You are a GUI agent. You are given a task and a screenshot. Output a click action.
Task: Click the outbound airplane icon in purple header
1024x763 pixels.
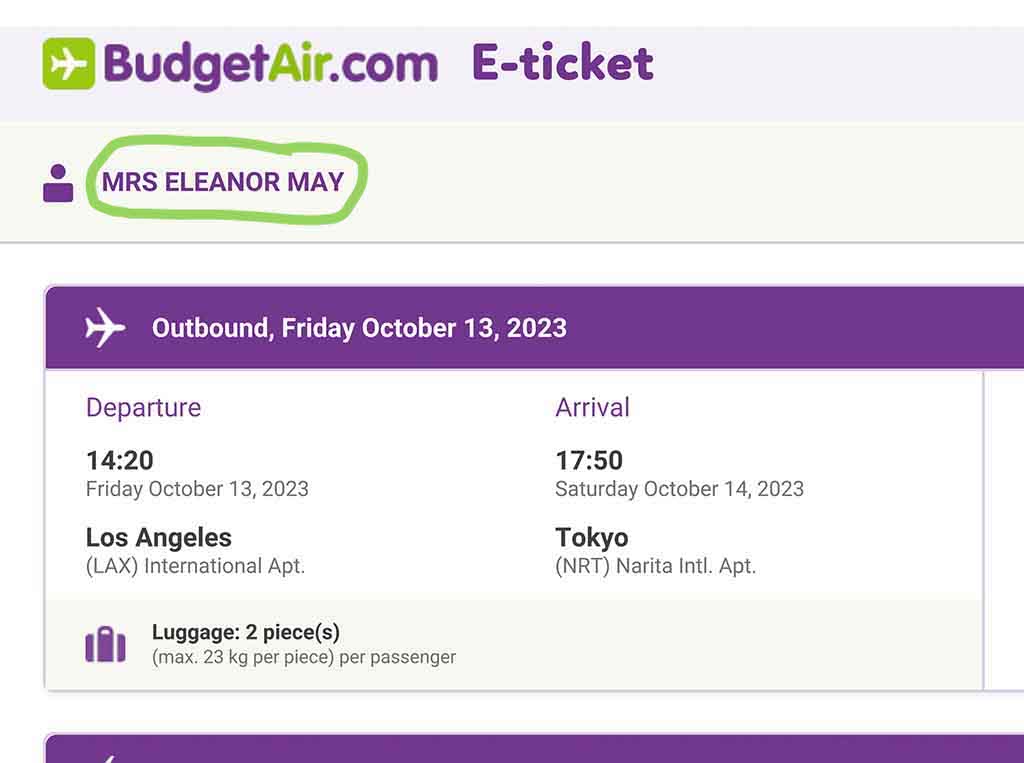[104, 327]
